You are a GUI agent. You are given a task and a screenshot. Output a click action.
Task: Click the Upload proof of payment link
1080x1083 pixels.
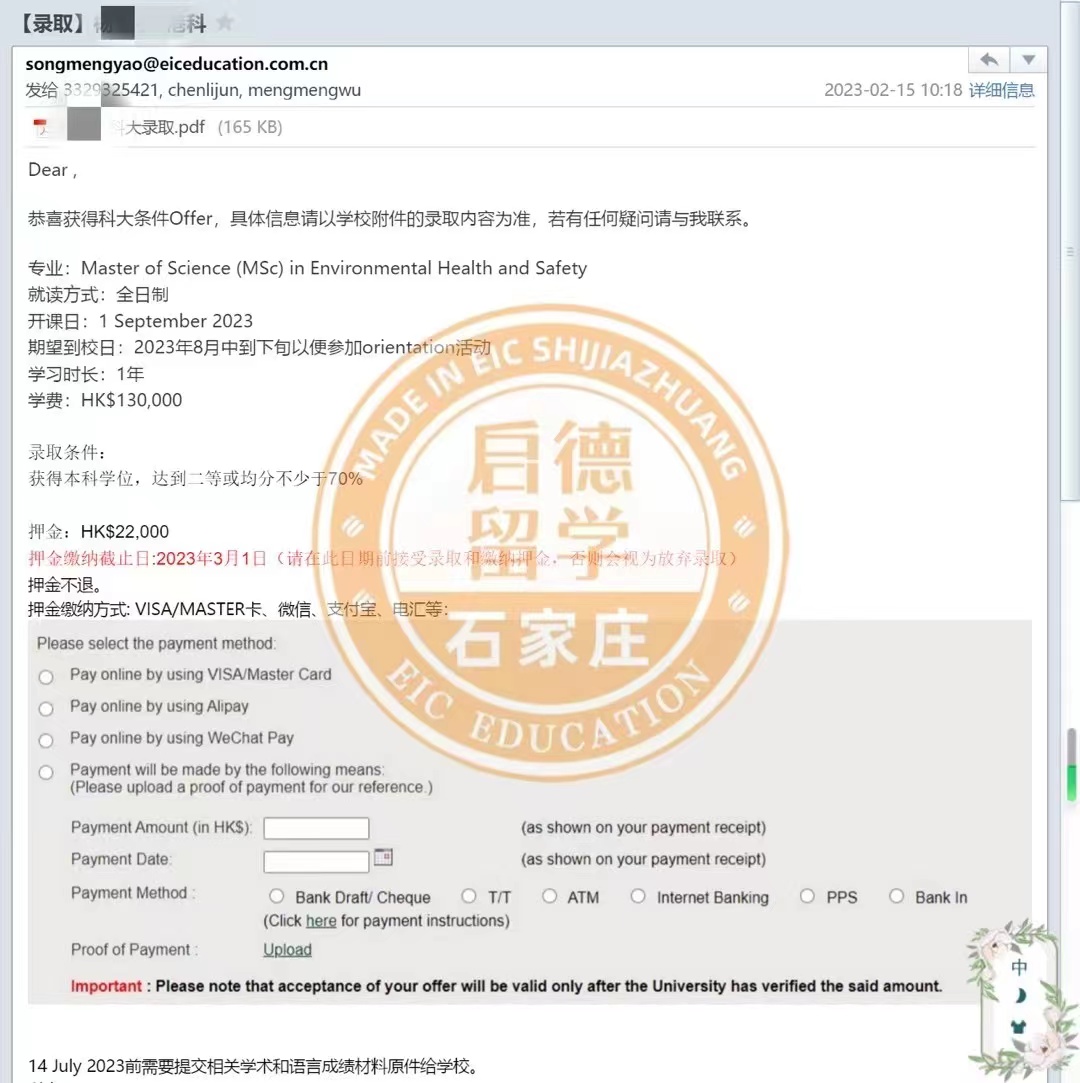[x=287, y=950]
